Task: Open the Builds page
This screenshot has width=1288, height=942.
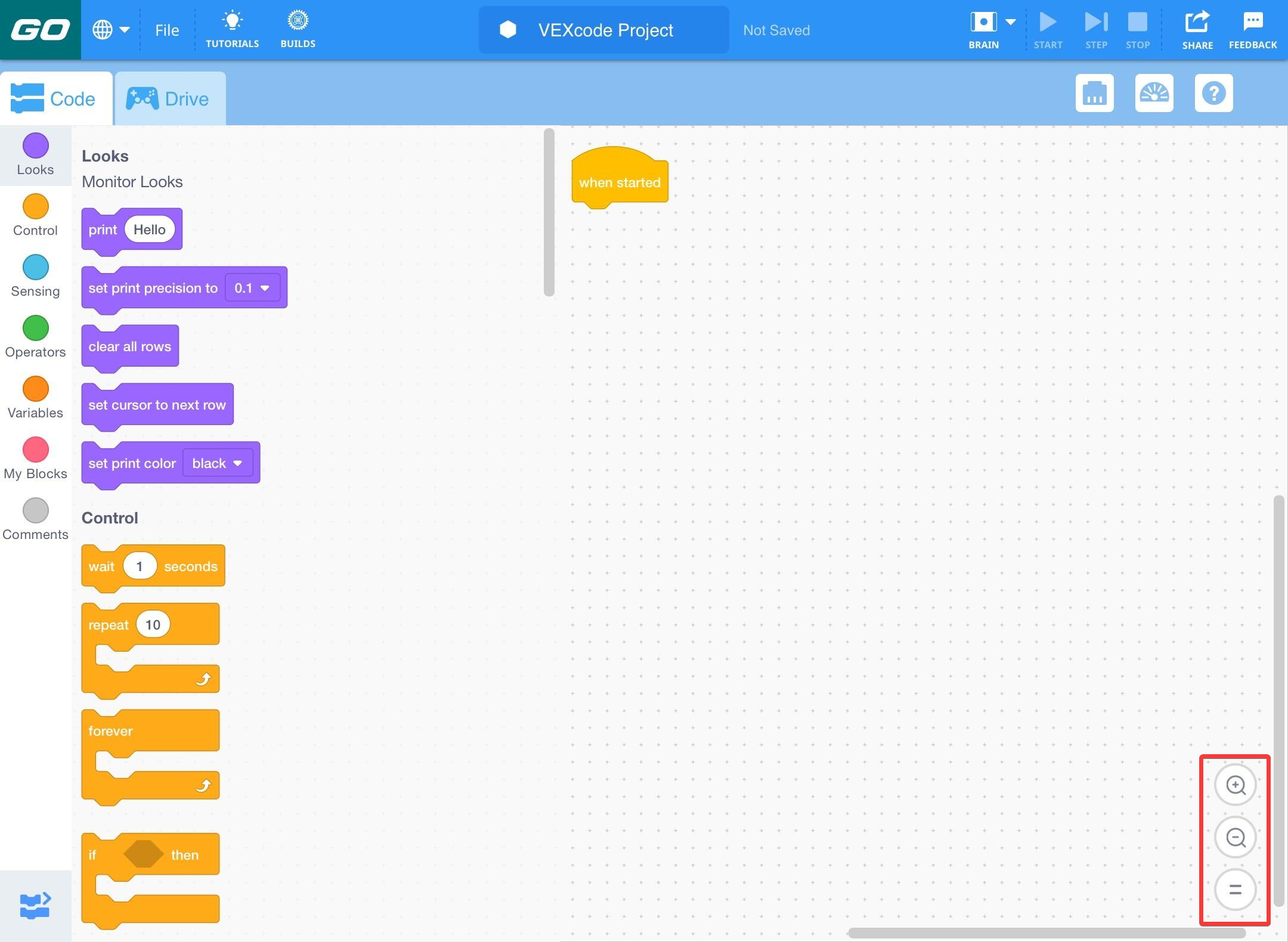Action: 297,29
